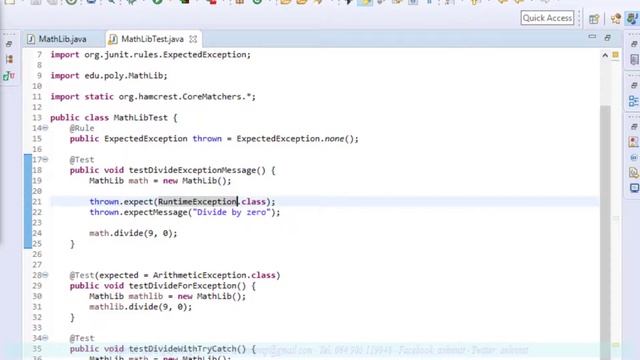640x360 pixels.
Task: Click 'thrown.expectMessage' on line 22
Action: [138, 212]
